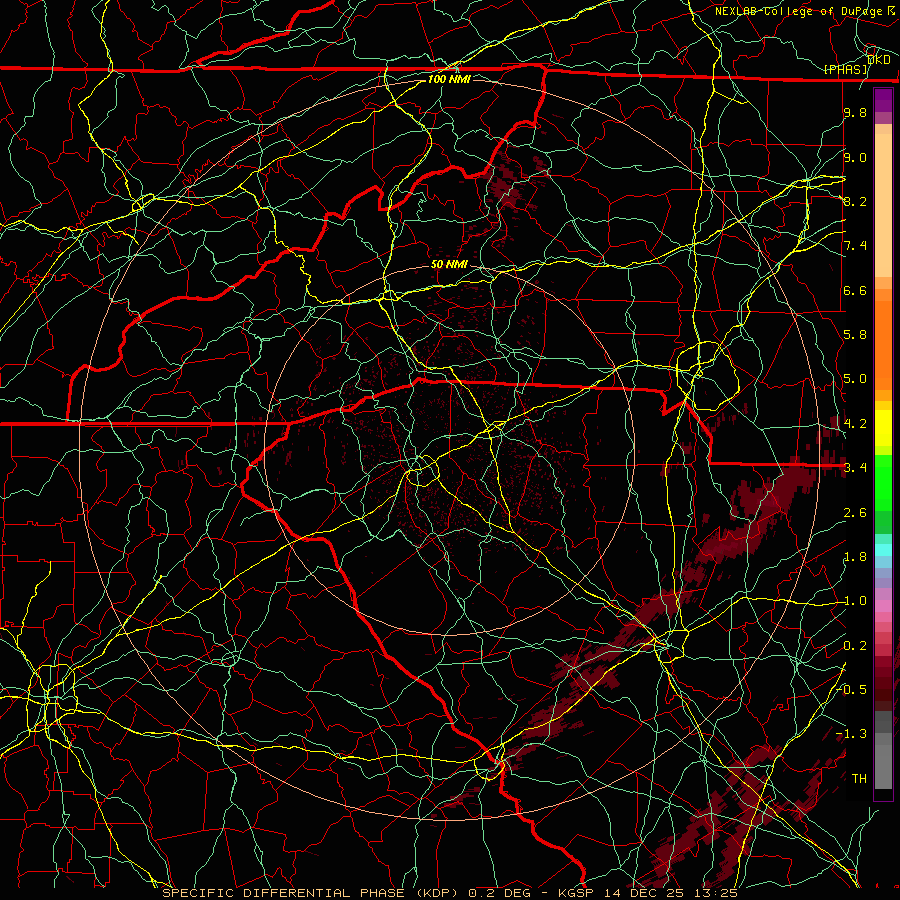Click the 5.8 value on color scale

coord(855,335)
